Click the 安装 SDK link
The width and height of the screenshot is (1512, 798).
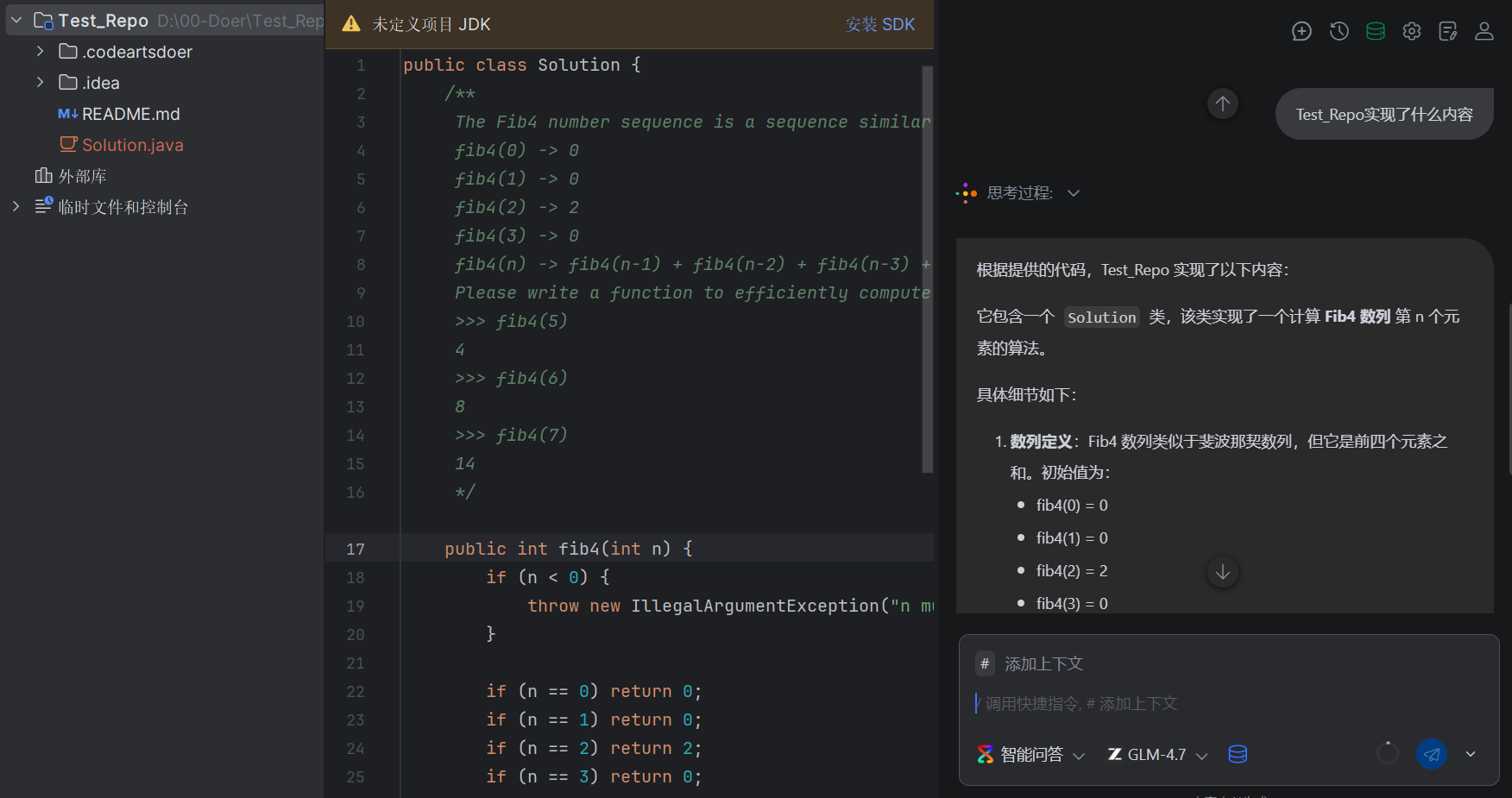point(879,24)
